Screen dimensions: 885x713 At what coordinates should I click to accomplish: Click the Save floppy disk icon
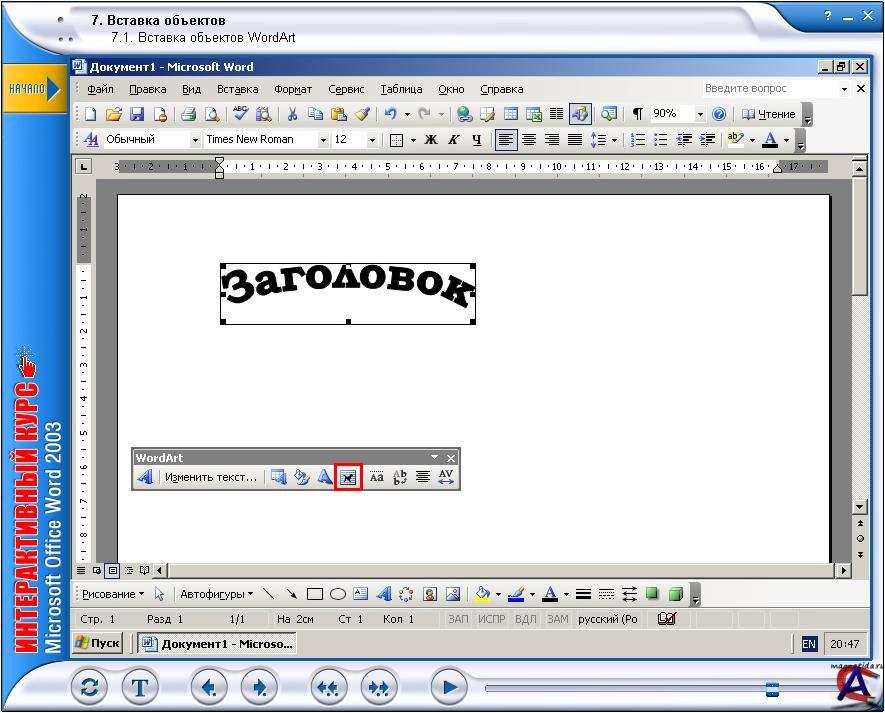tap(138, 114)
